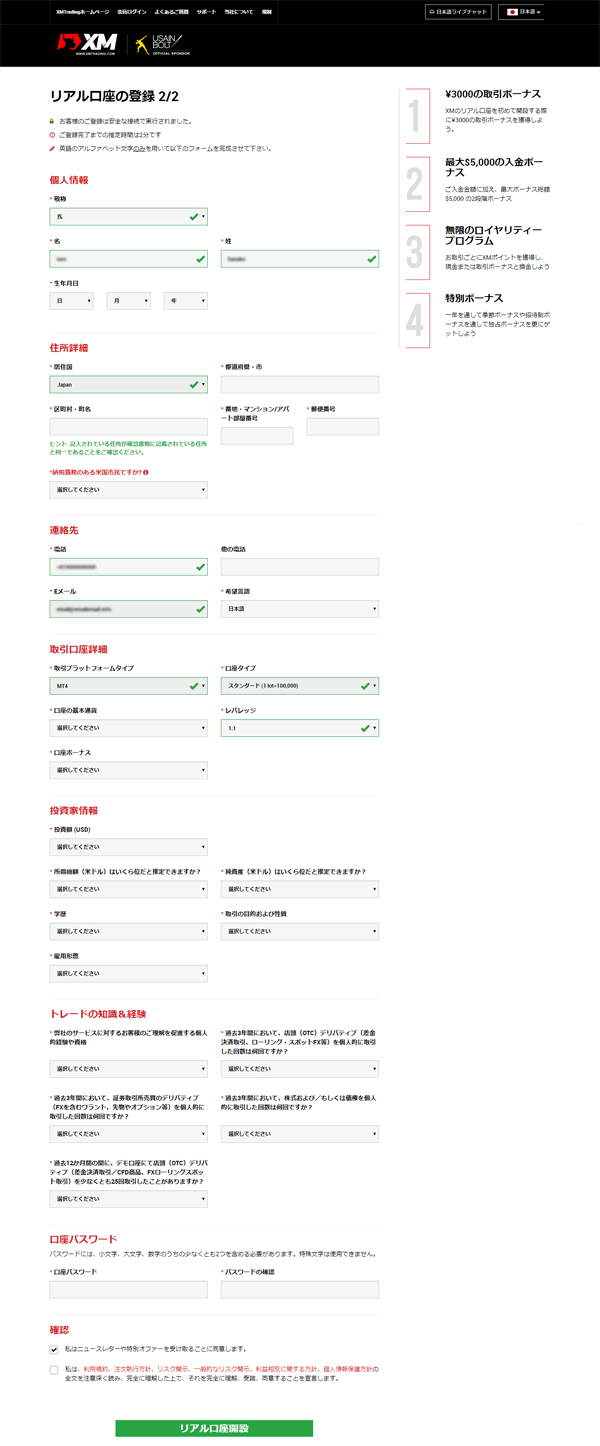
Task: Click the Japan flag language icon
Action: (x=513, y=12)
